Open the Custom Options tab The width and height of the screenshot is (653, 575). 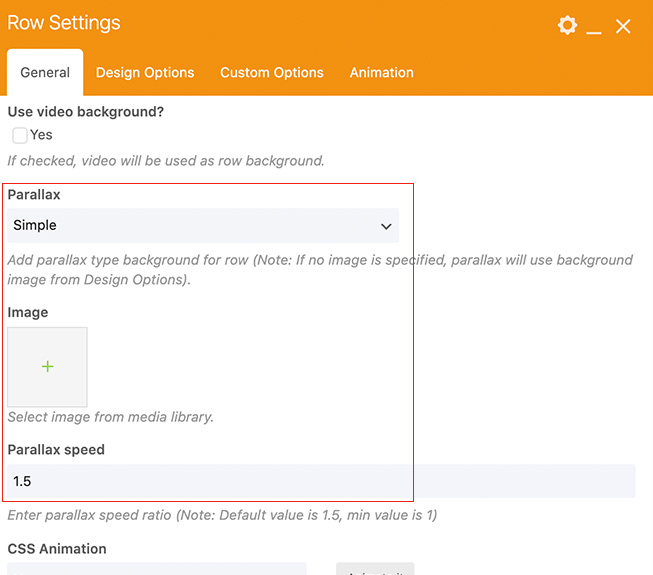(x=272, y=72)
